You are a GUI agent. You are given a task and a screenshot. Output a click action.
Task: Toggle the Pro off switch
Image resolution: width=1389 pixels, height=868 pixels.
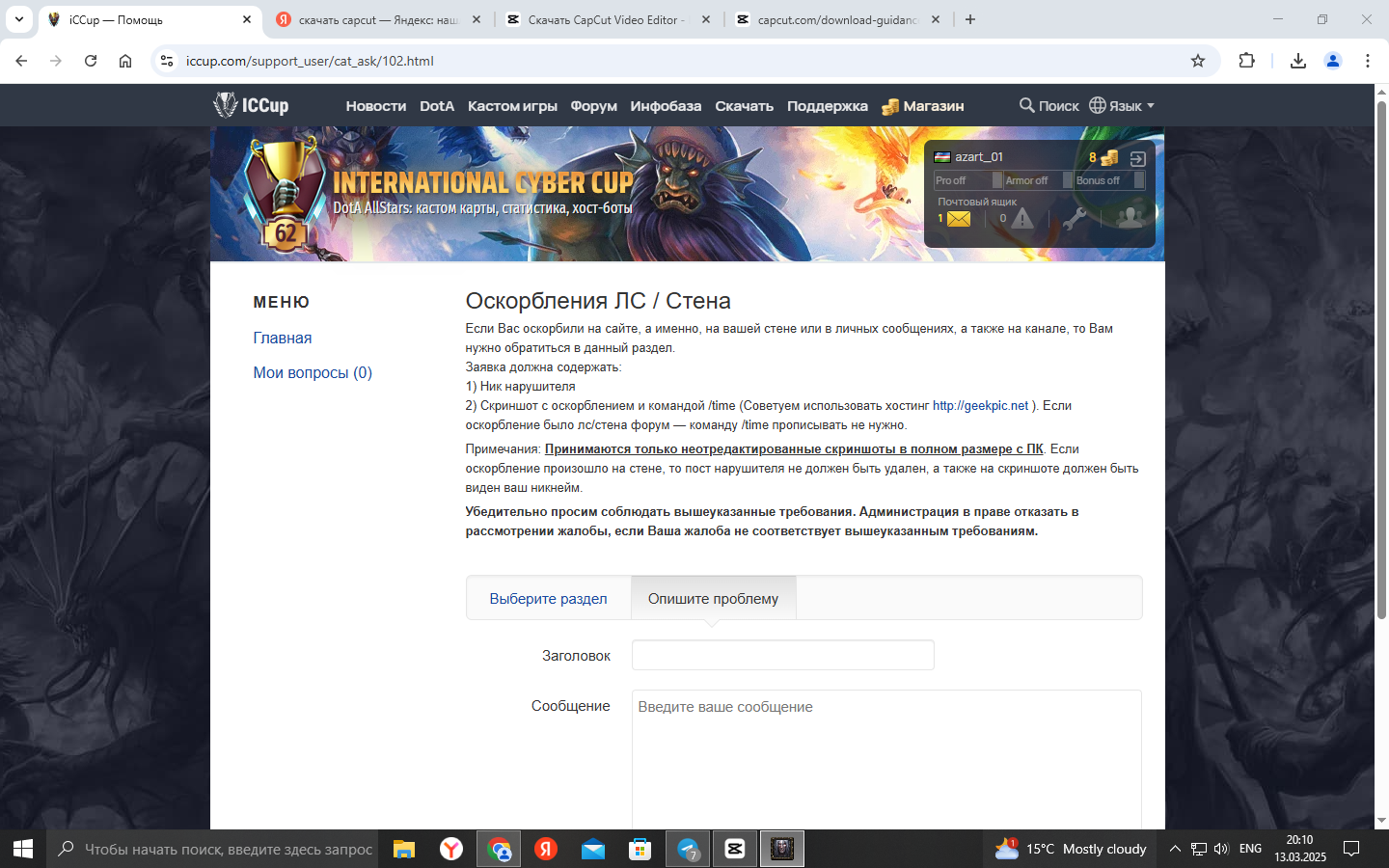coord(967,180)
